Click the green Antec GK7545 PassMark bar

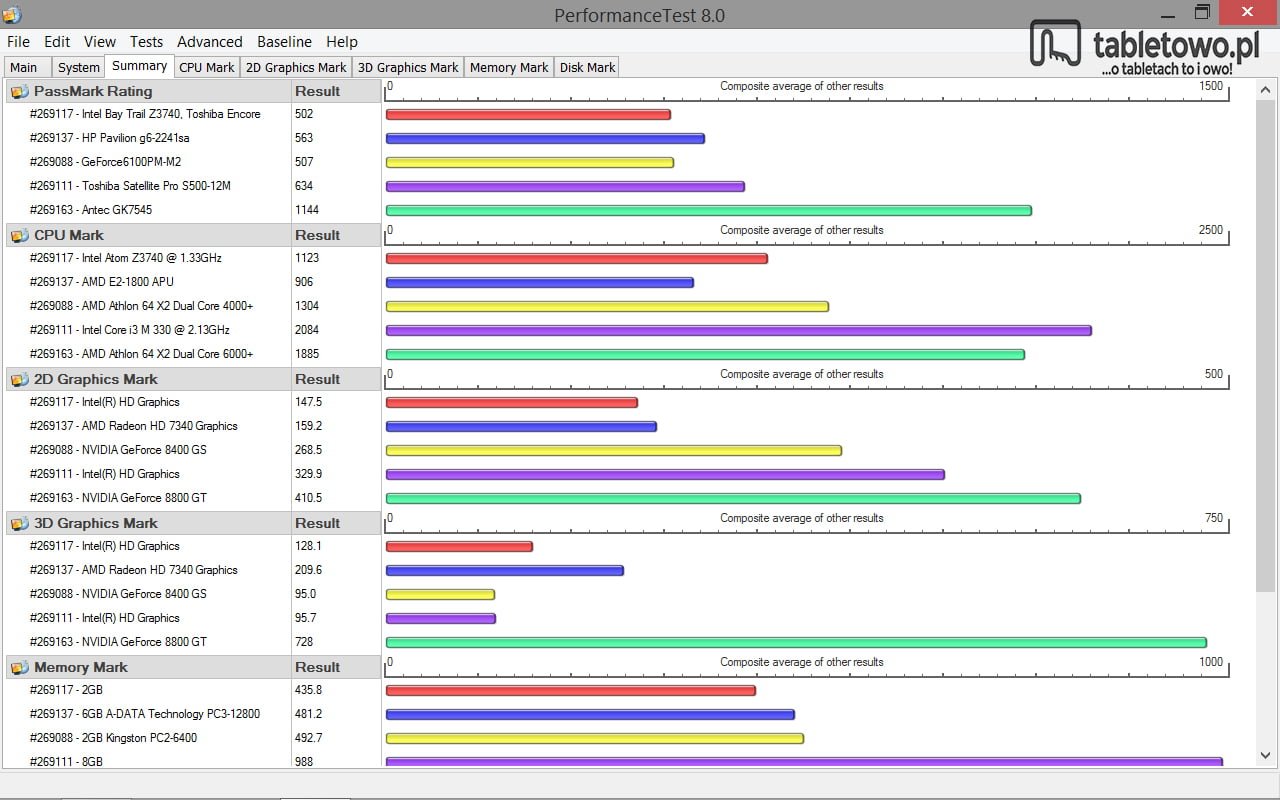point(709,210)
